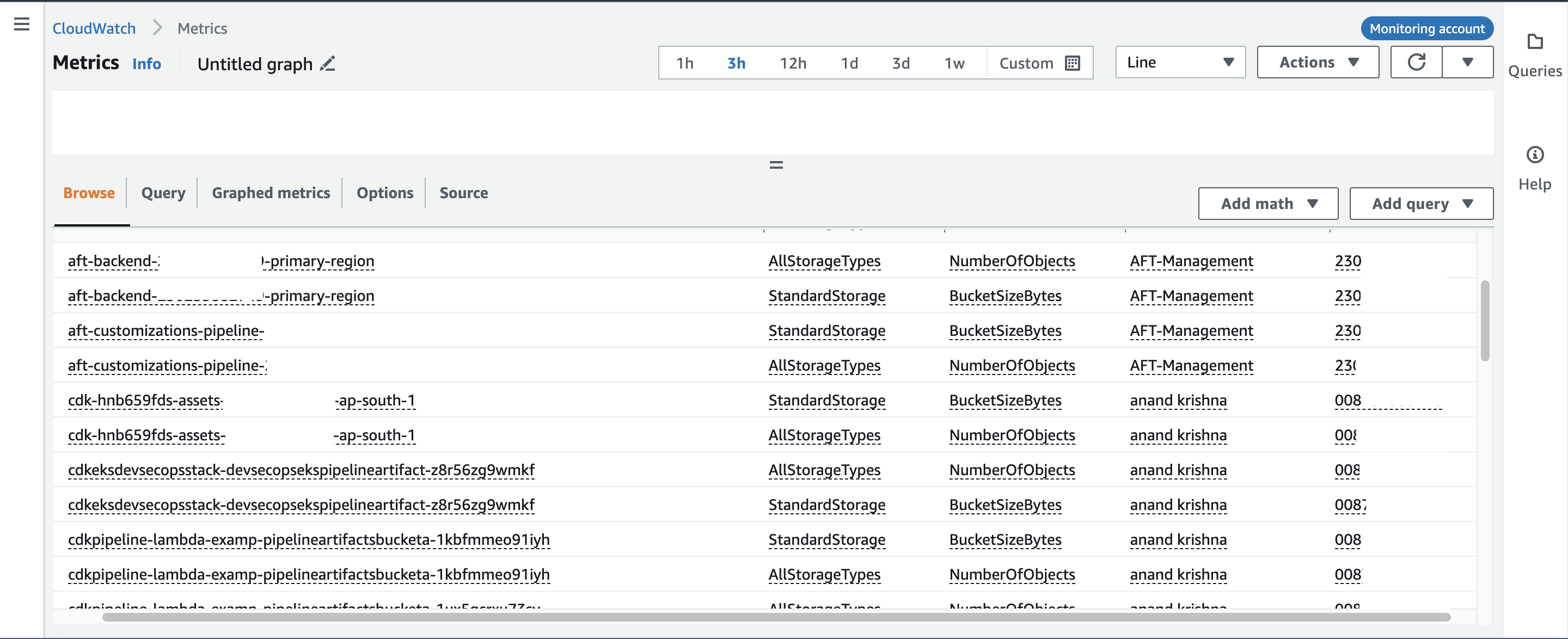Click the empty graph preview area

[773, 122]
